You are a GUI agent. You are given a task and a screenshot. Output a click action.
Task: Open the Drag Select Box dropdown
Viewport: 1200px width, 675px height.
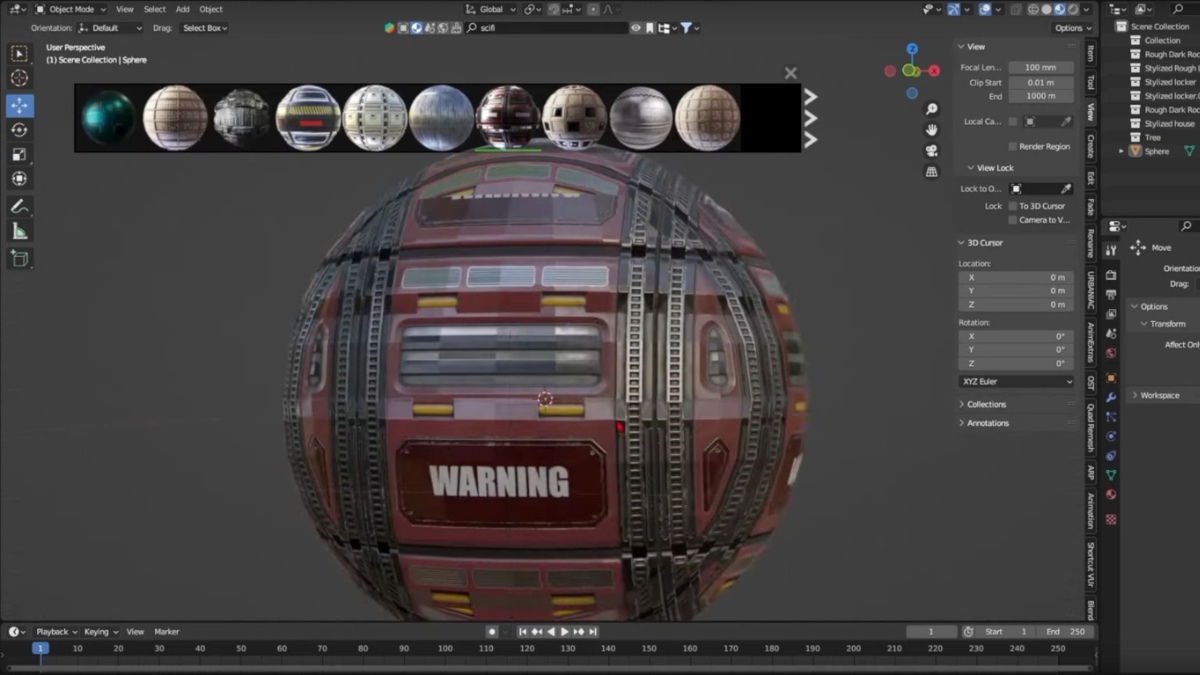pos(205,28)
